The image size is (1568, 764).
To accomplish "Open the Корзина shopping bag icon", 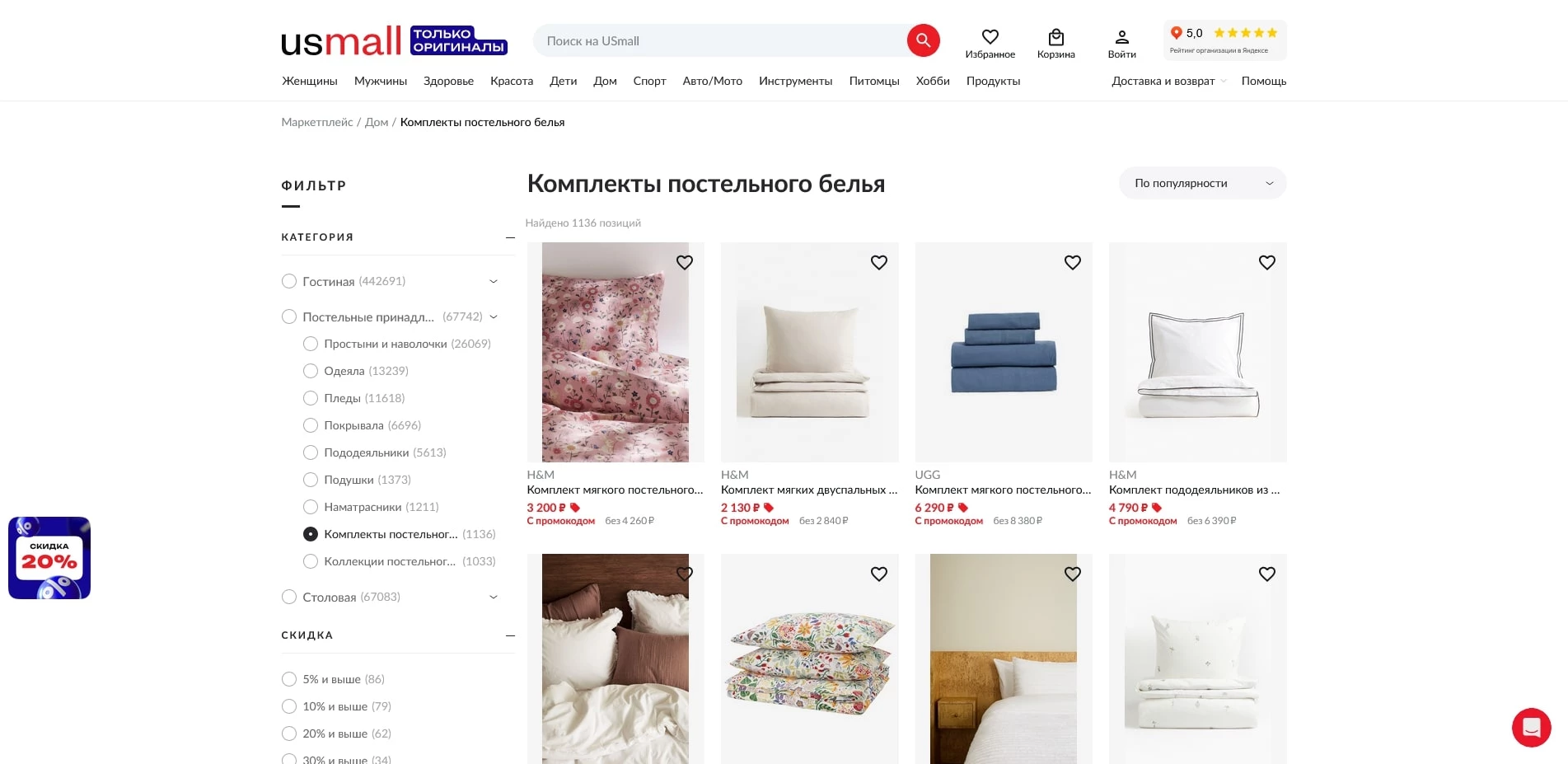I will (x=1055, y=37).
